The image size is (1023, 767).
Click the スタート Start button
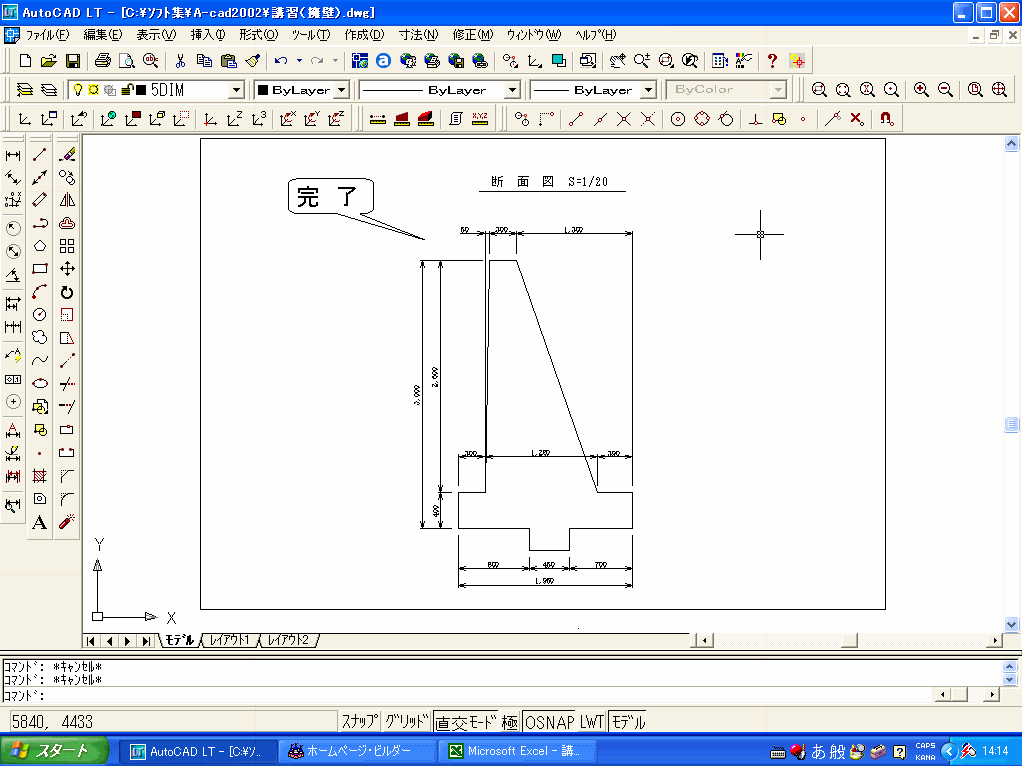coord(54,751)
